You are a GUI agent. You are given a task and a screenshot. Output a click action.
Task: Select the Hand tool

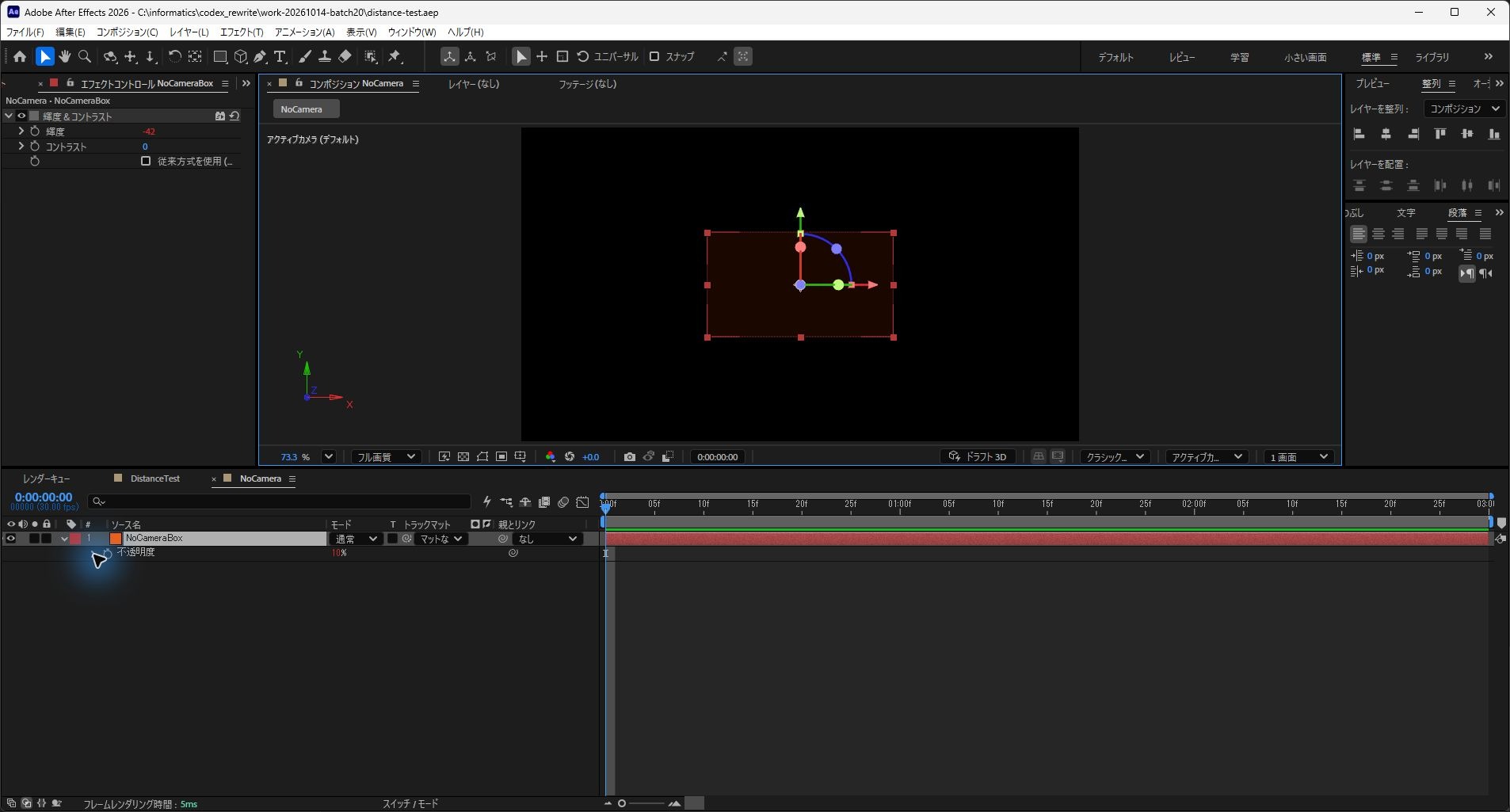coord(65,56)
